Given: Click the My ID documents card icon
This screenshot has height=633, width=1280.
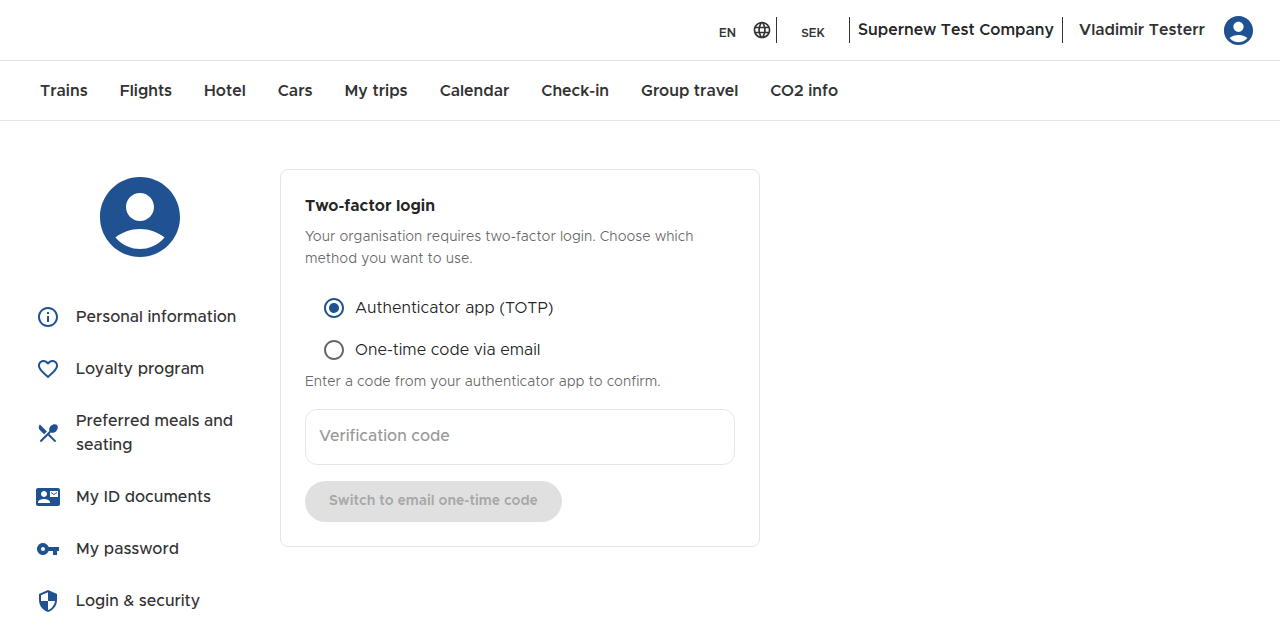Looking at the screenshot, I should 48,497.
